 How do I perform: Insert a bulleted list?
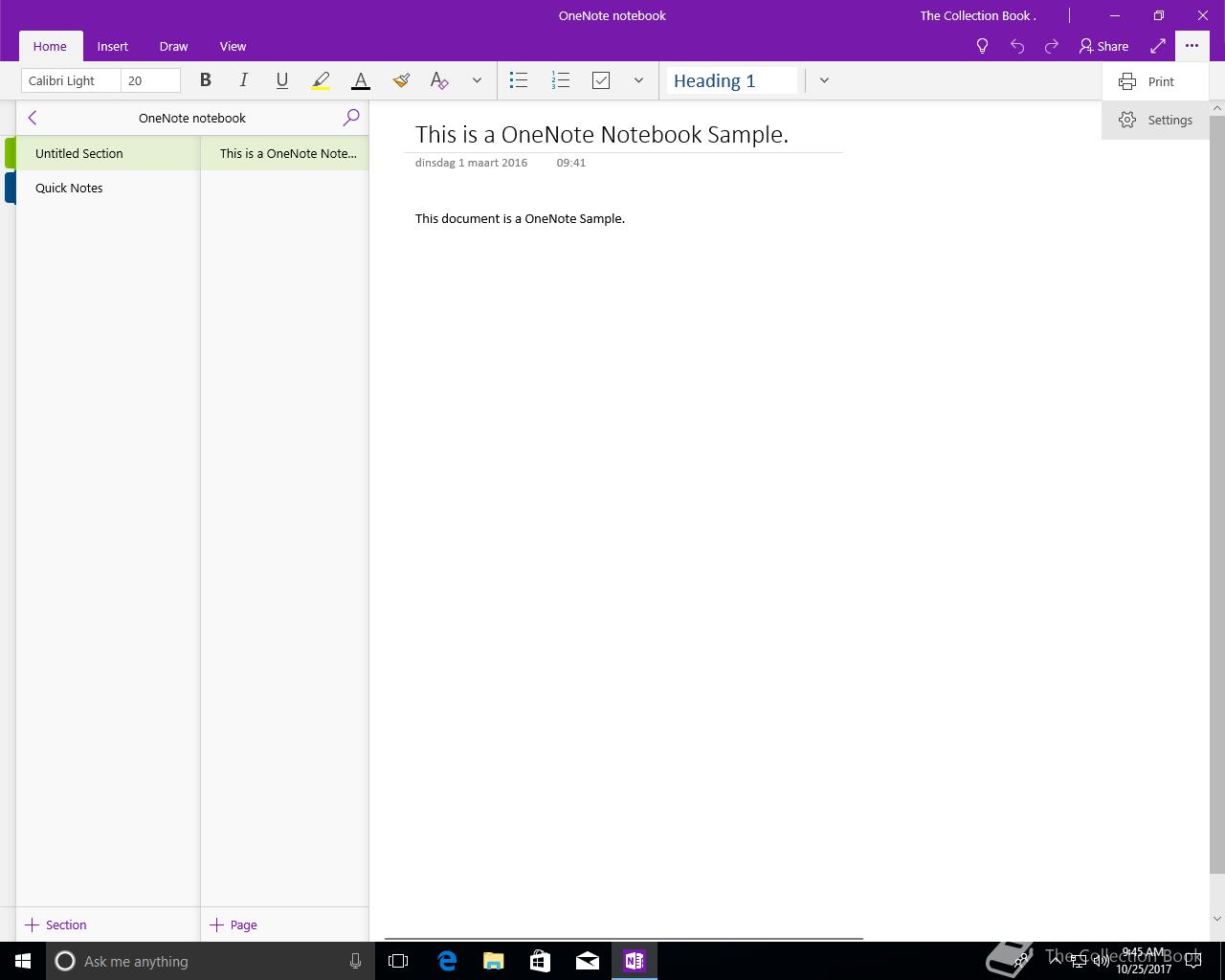coord(519,80)
